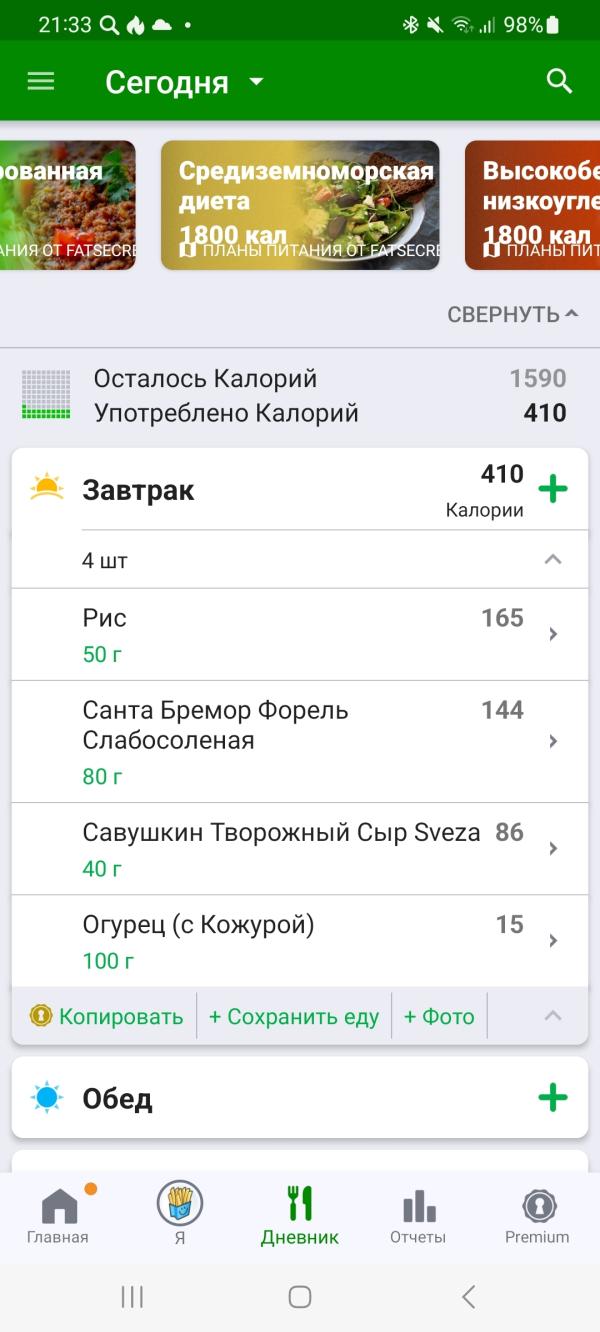The width and height of the screenshot is (600, 1332).
Task: Tap + Сохранить еду button
Action: (x=294, y=1016)
